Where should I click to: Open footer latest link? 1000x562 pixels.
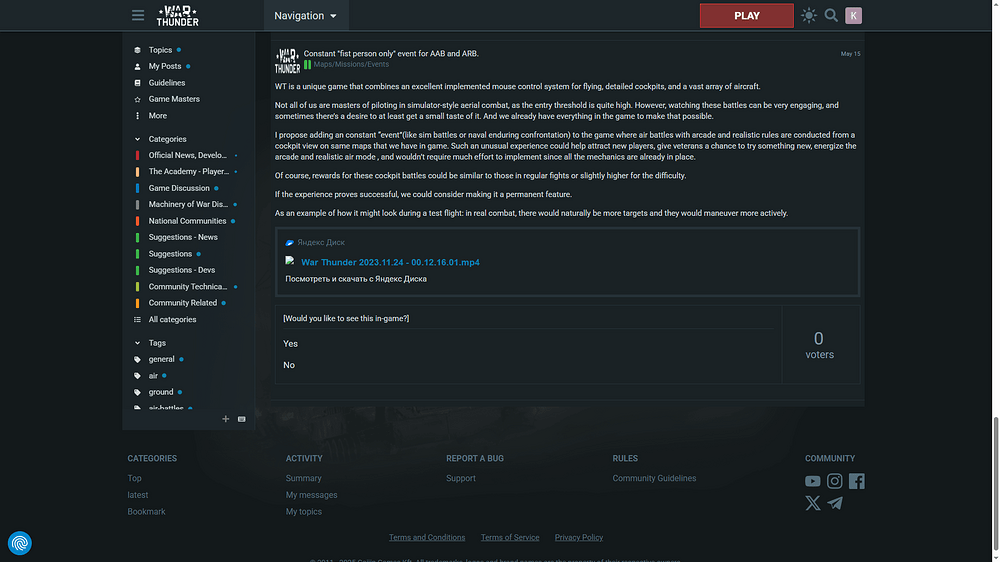[138, 495]
